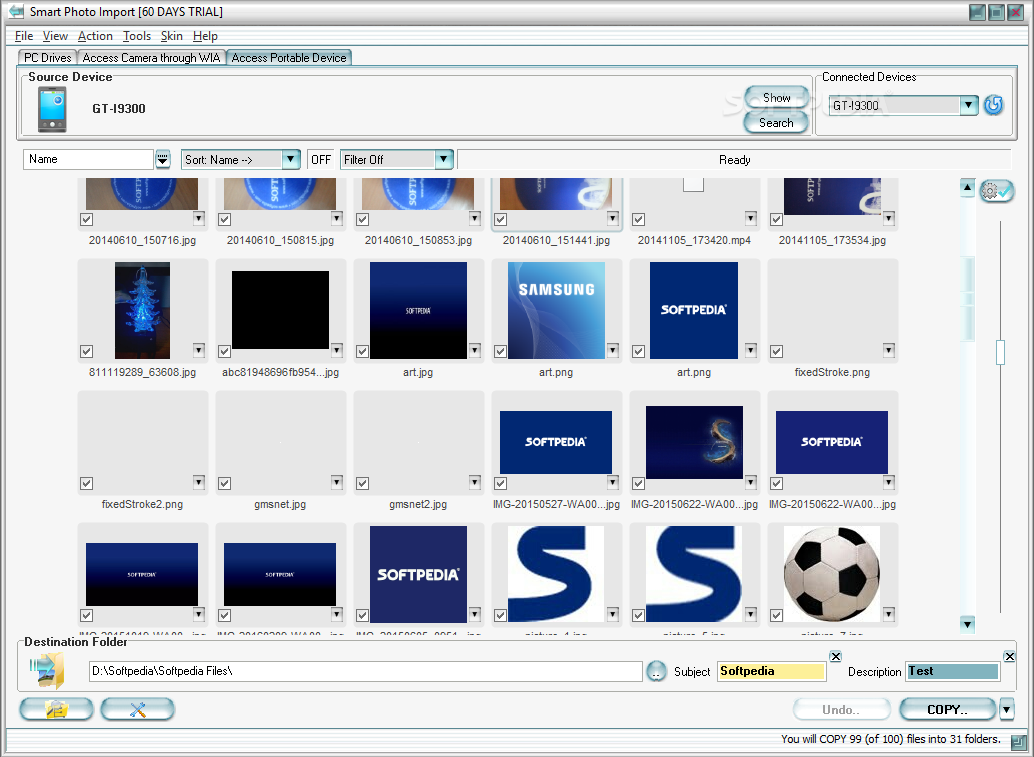Viewport: 1034px width, 757px height.
Task: Toggle the OFF filter switch
Action: (321, 160)
